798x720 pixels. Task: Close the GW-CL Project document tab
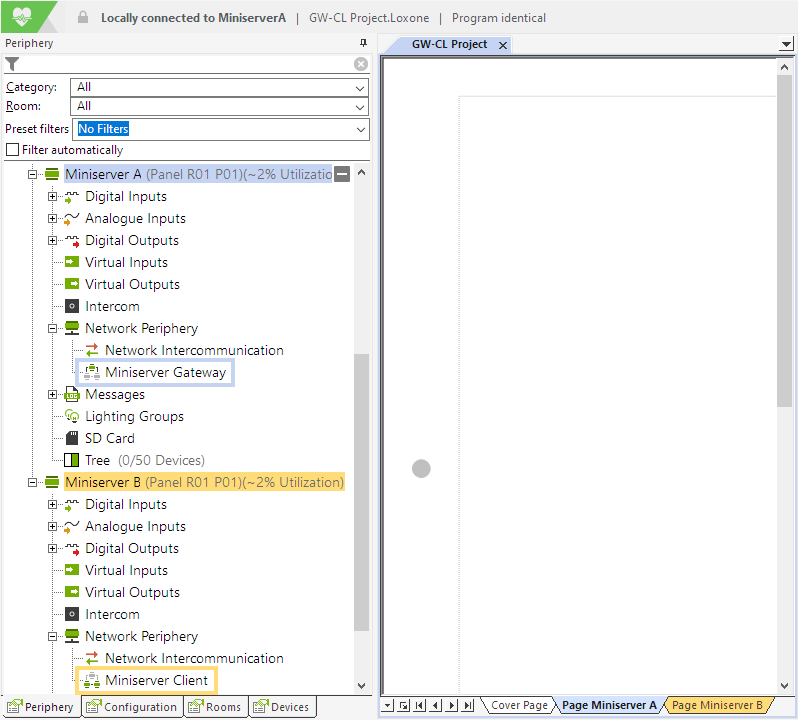click(503, 45)
